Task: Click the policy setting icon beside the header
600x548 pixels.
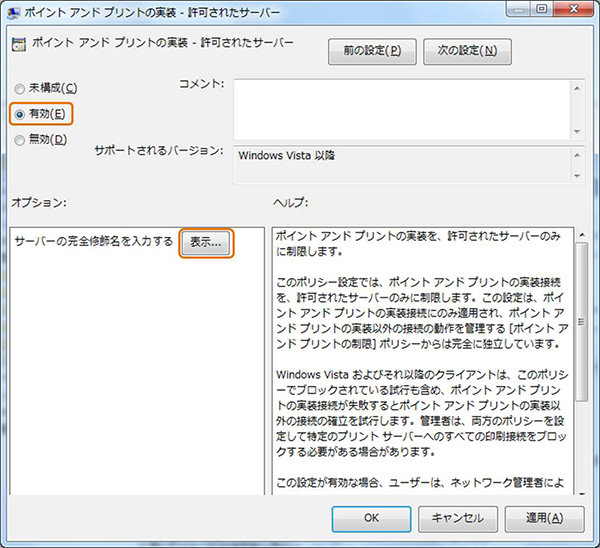Action: pyautogui.click(x=19, y=45)
